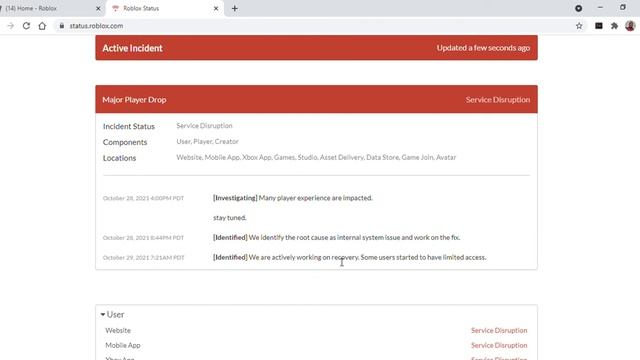640x360 pixels.
Task: Open the extensions puzzle icon
Action: [614, 26]
